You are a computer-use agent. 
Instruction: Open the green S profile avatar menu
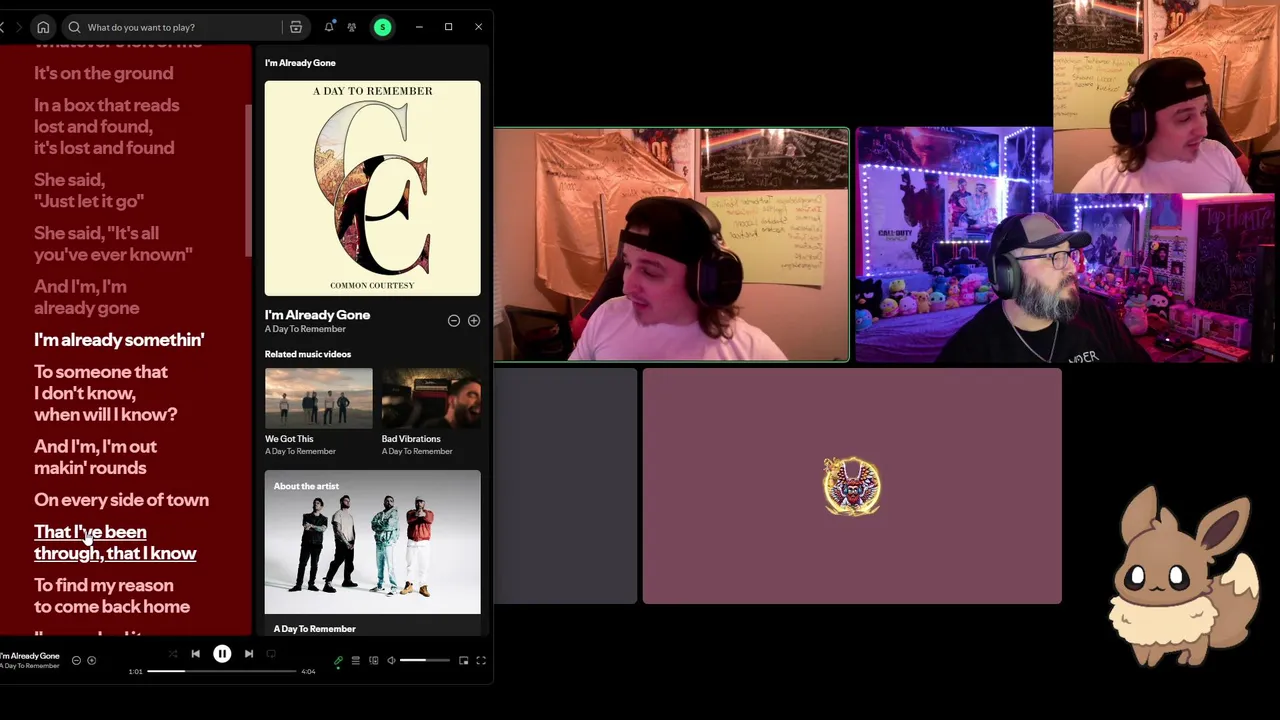382,27
